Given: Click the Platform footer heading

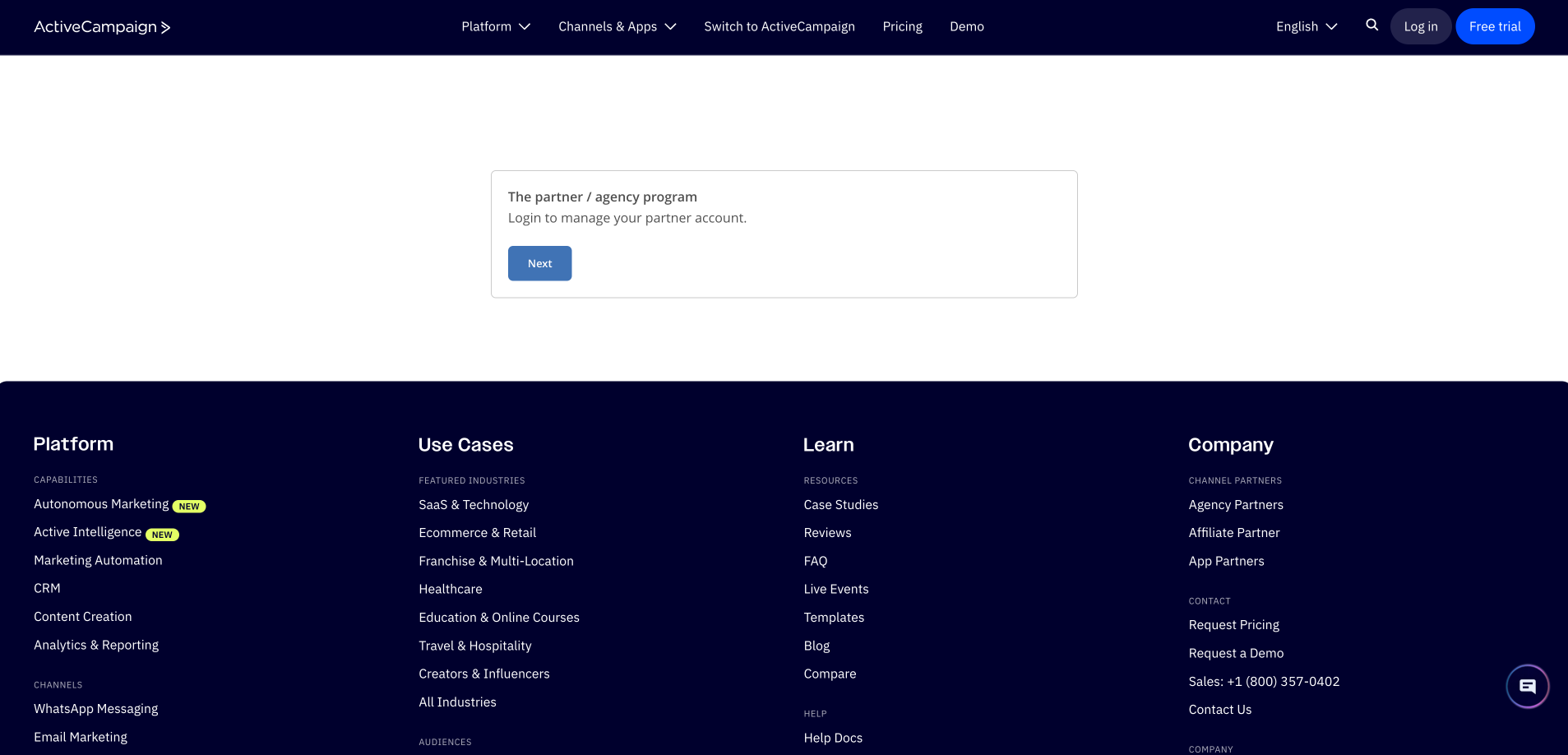Looking at the screenshot, I should 73,444.
